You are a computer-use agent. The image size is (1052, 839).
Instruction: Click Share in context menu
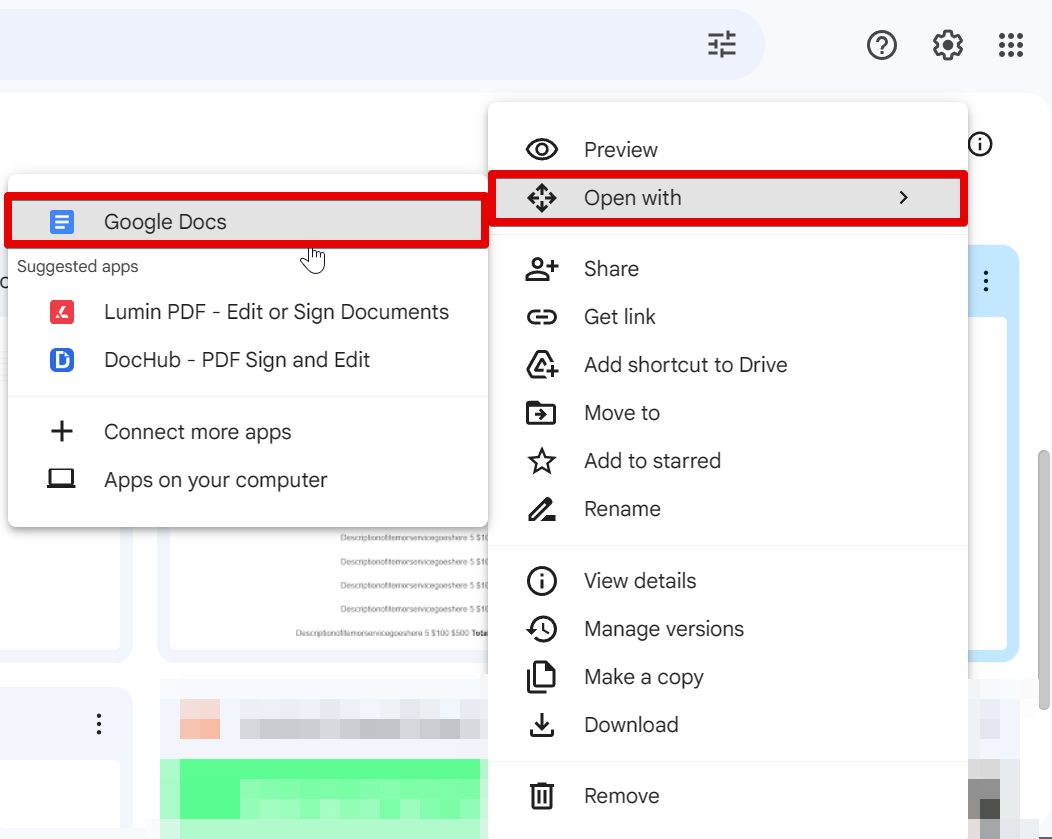611,269
